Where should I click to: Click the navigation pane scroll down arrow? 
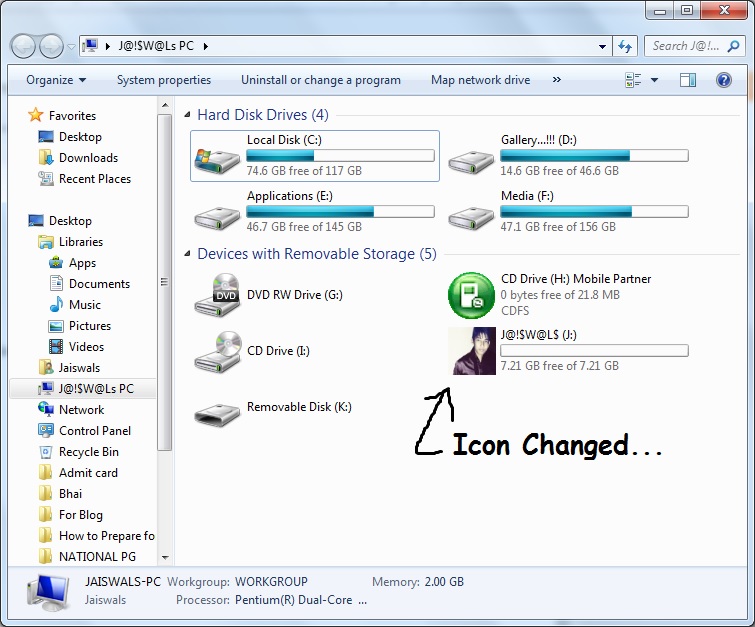tap(165, 558)
